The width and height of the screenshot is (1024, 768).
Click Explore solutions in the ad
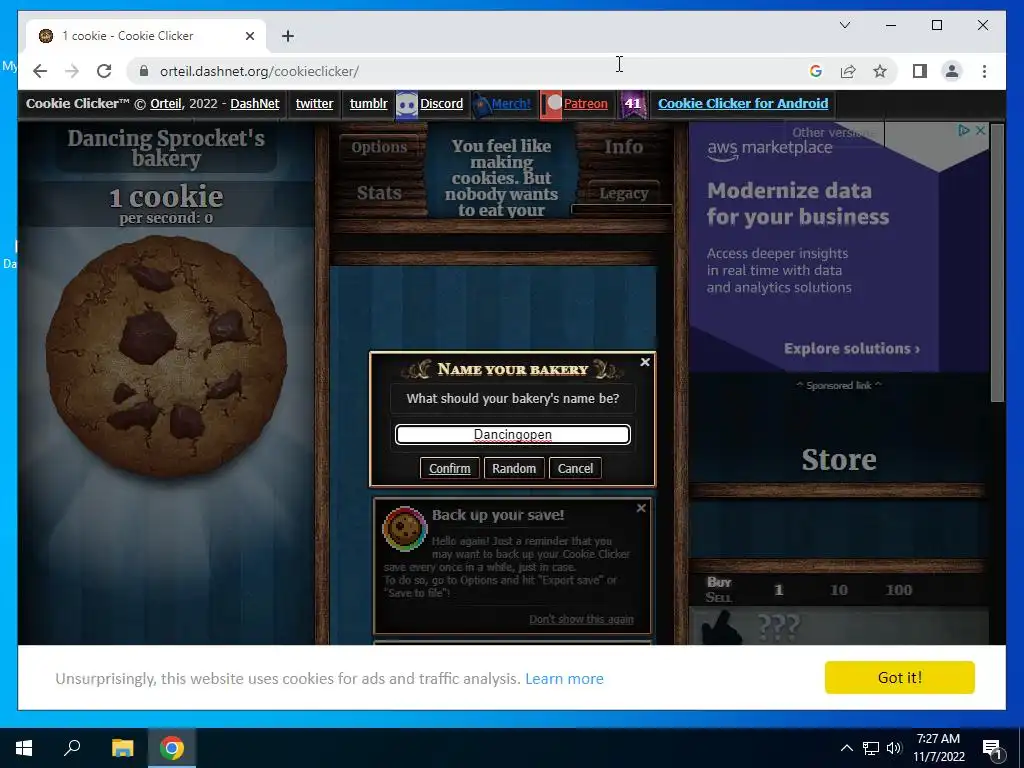click(852, 348)
